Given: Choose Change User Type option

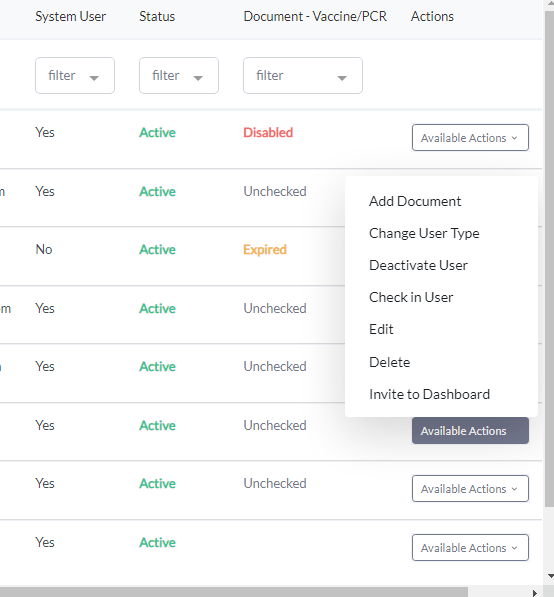Looking at the screenshot, I should point(424,233).
